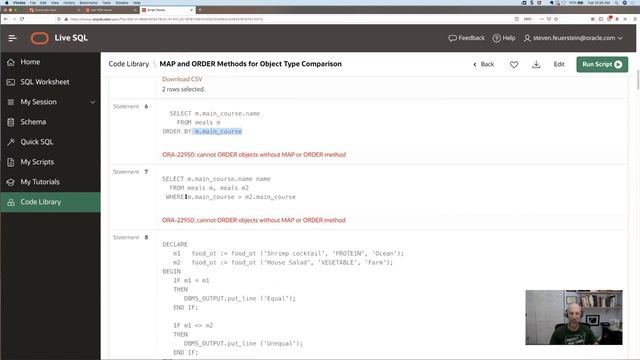Screen dimensions: 640x360
Task: Click the Home house icon
Action: 11,62
